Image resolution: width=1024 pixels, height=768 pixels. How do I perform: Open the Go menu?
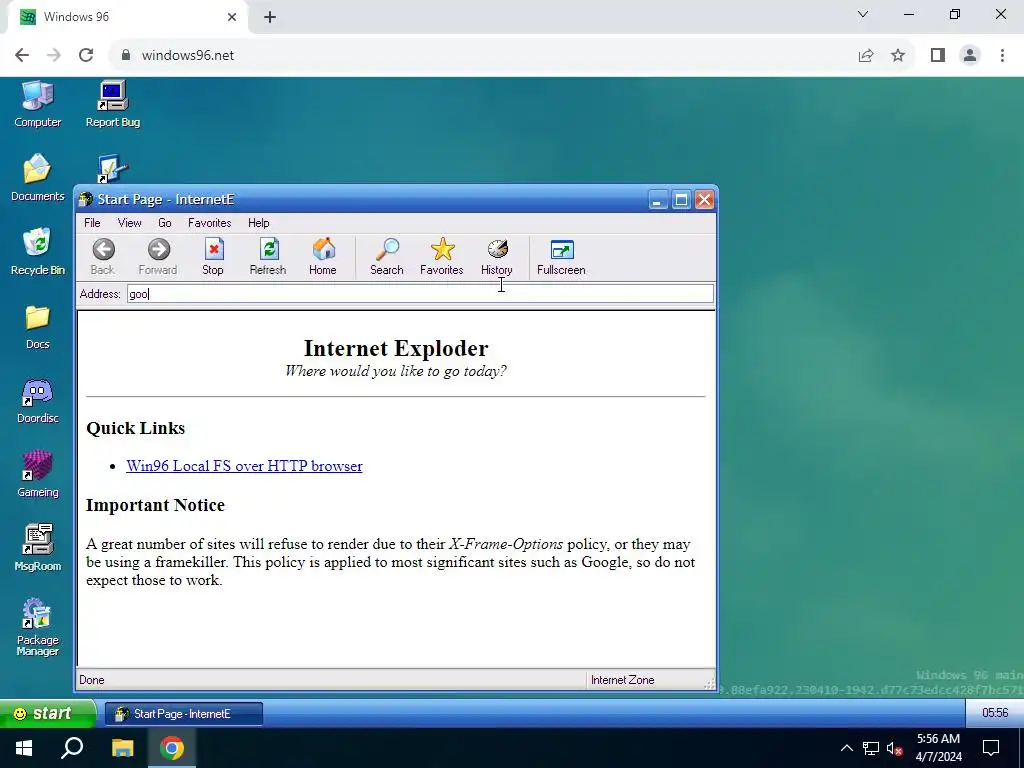click(x=165, y=223)
